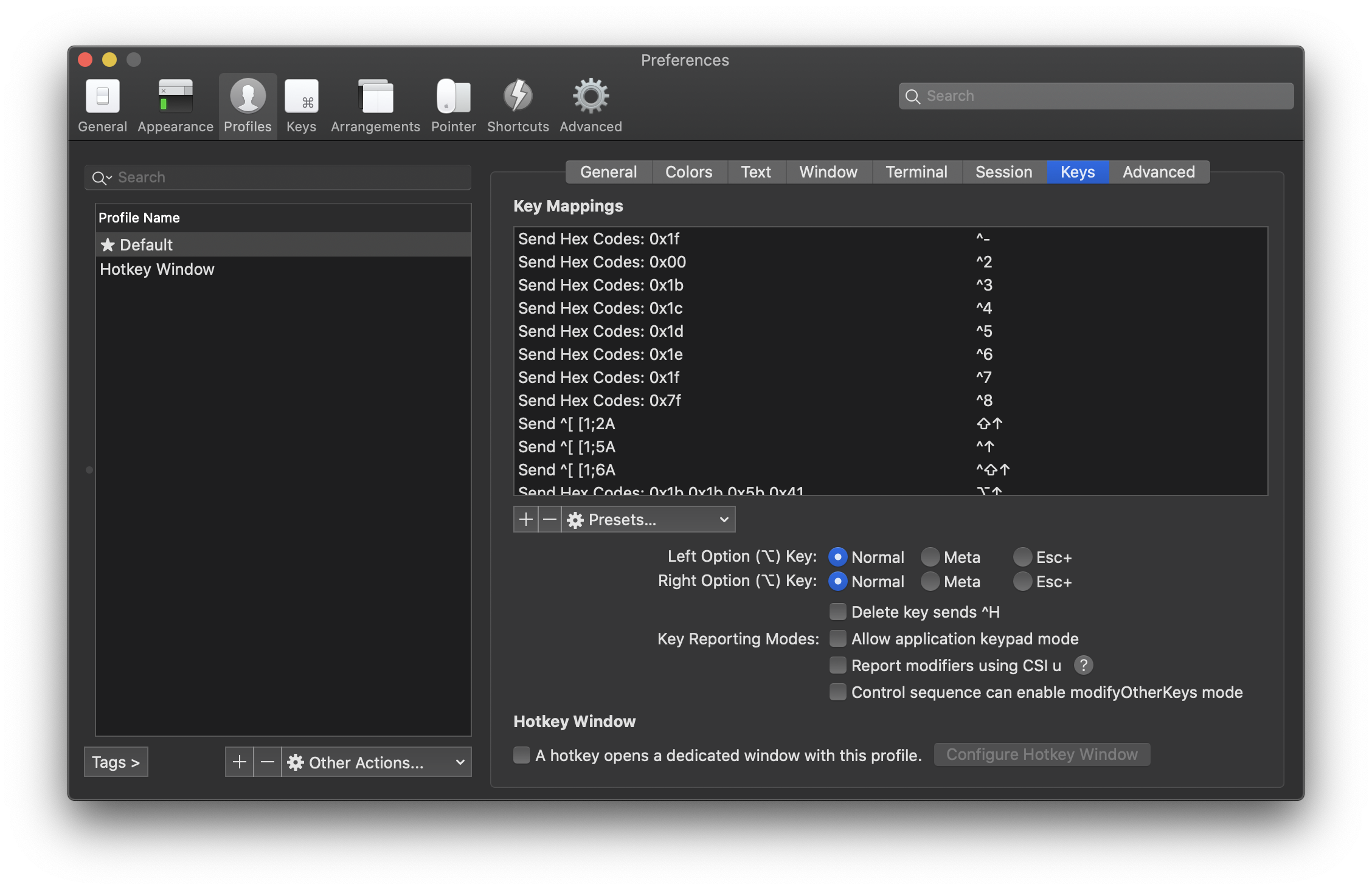Expand the Tags panel button
The image size is (1372, 890).
[x=116, y=762]
